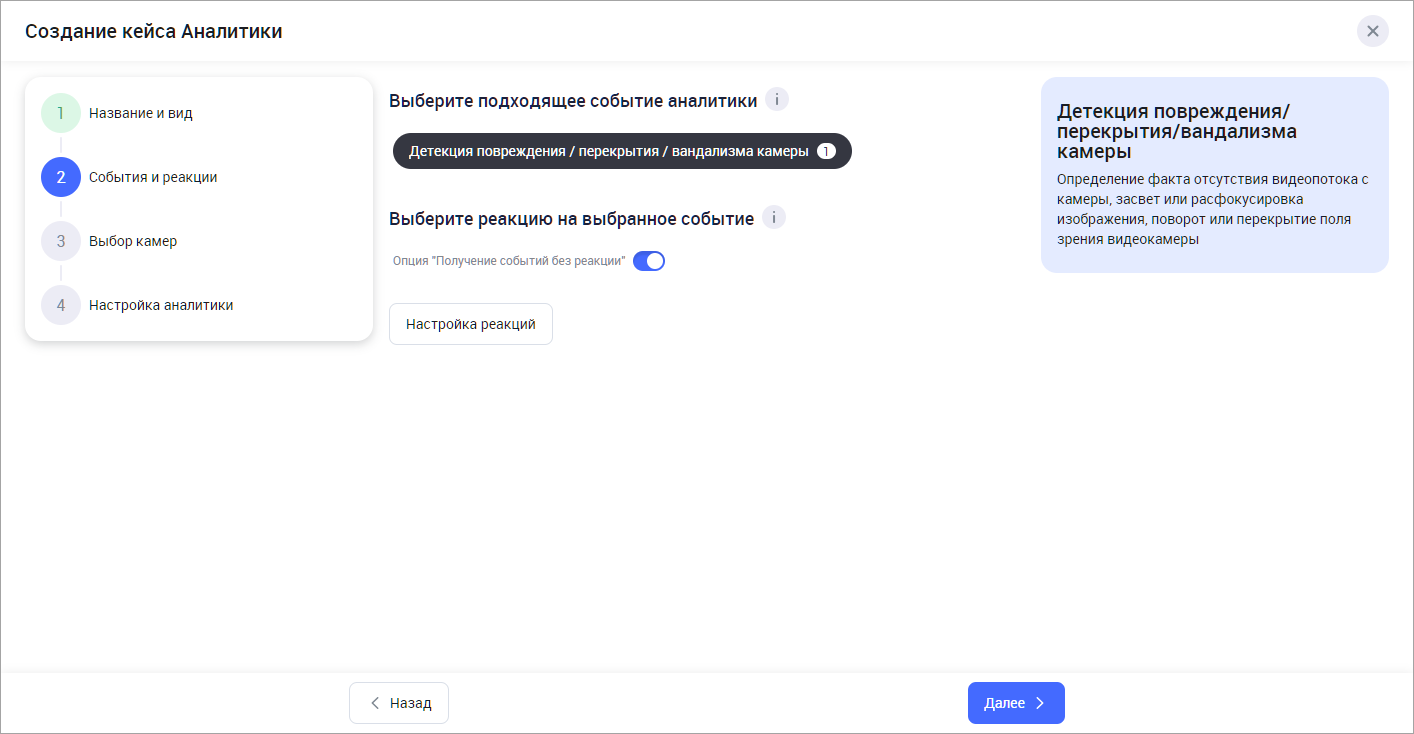
Task: Close the analytics case creation dialog
Action: pyautogui.click(x=1372, y=31)
